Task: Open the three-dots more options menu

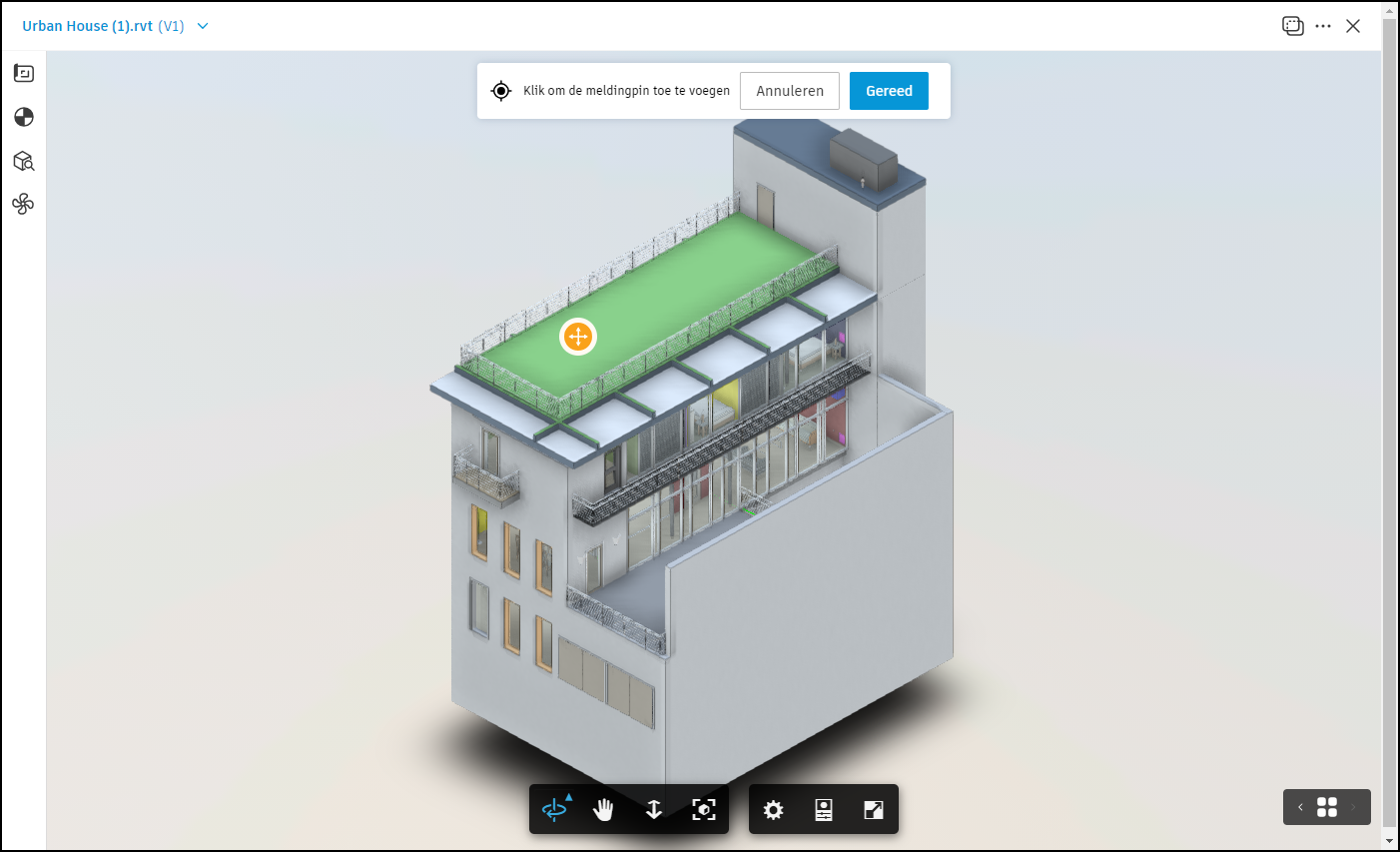Action: pos(1323,27)
